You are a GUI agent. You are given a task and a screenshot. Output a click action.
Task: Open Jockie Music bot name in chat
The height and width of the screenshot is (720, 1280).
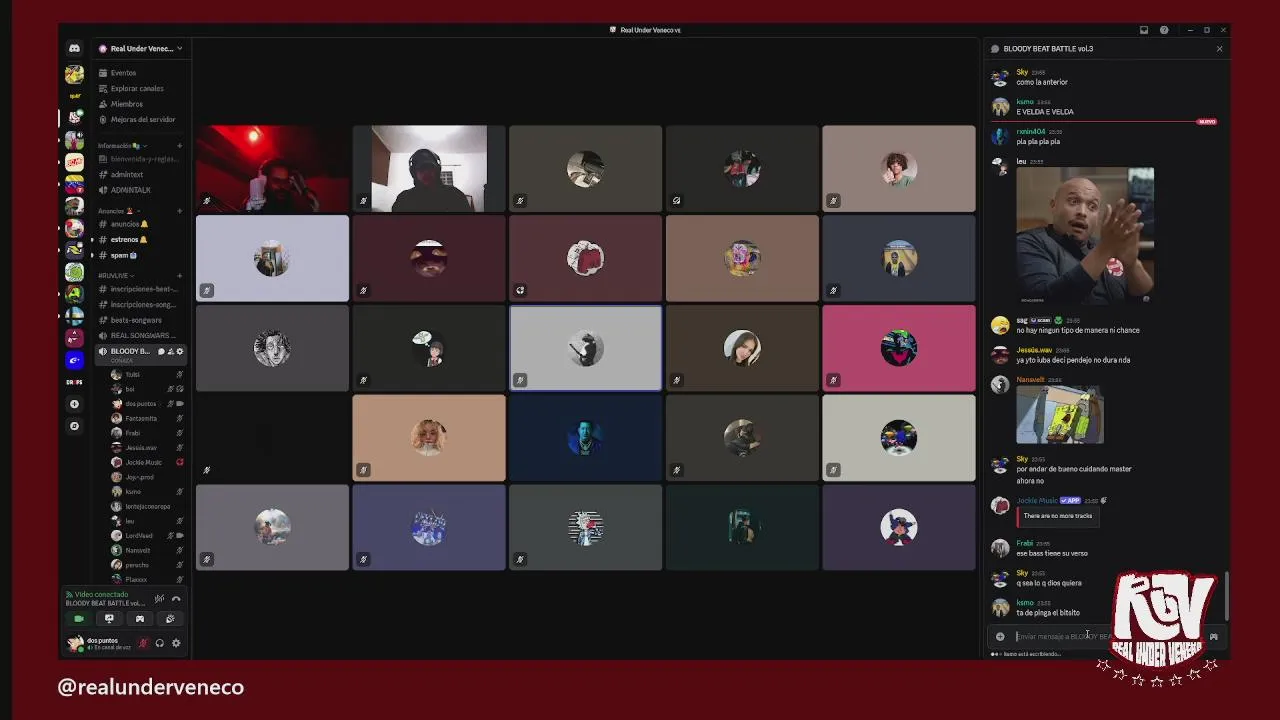(1036, 500)
